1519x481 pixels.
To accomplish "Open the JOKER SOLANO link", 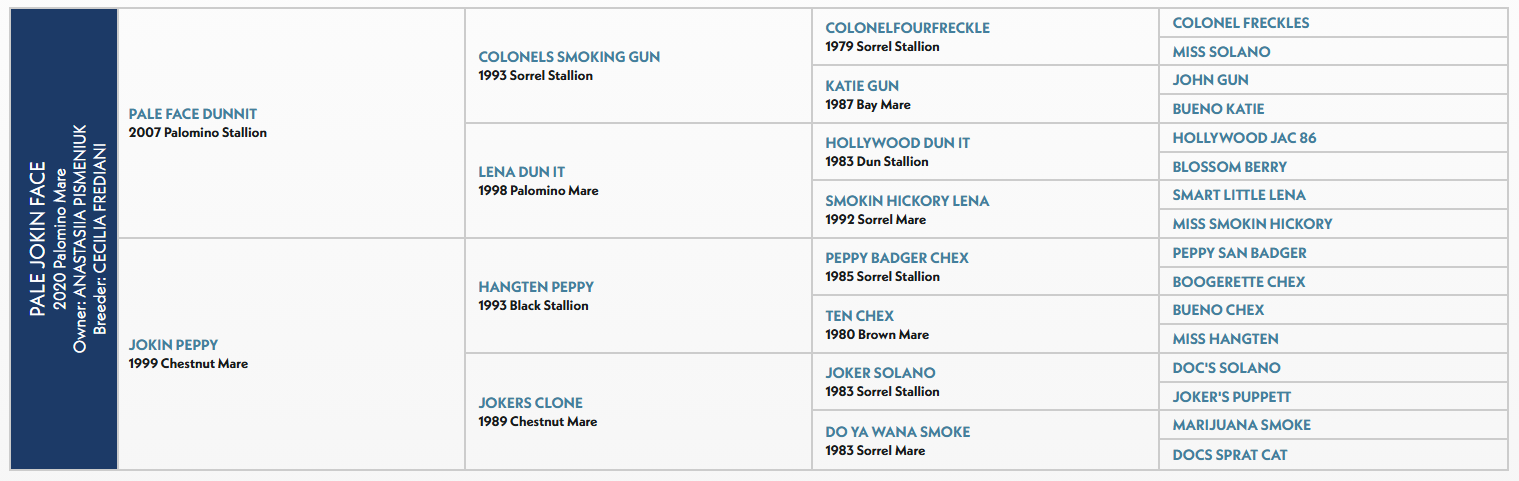I will click(x=880, y=373).
